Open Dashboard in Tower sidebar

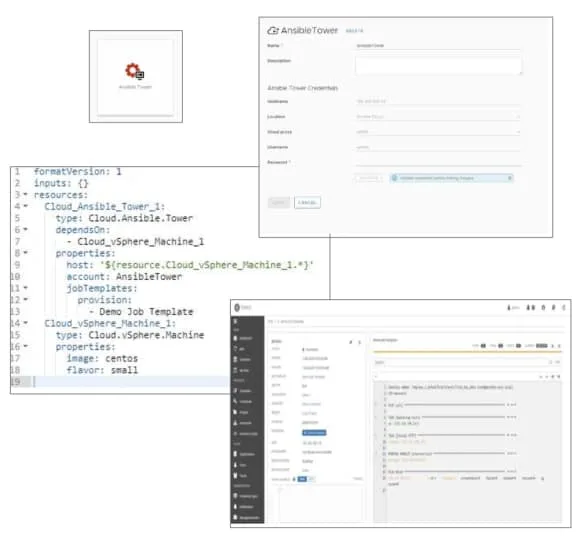pyautogui.click(x=243, y=338)
